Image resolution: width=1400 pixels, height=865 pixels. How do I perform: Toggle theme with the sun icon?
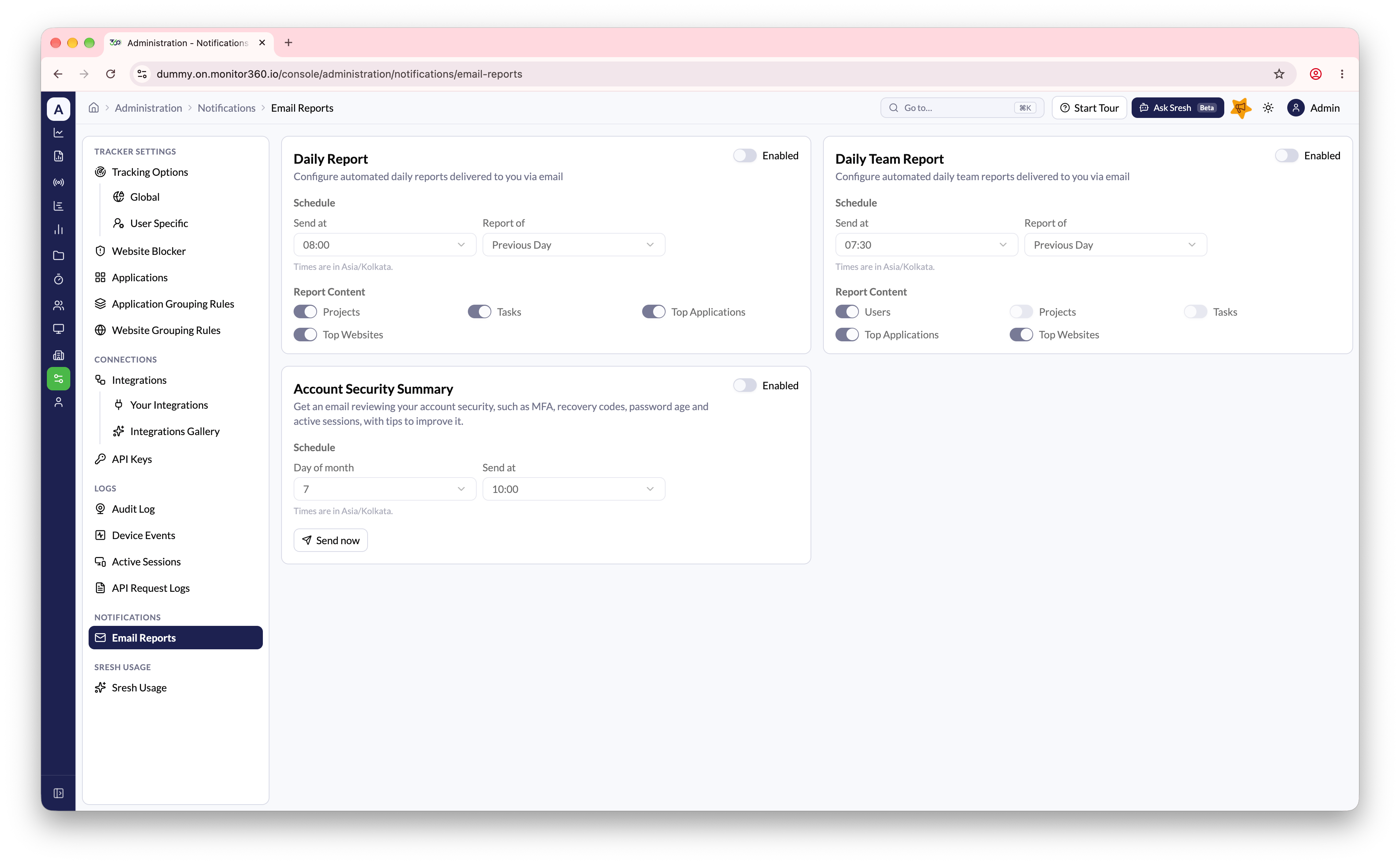[1268, 108]
